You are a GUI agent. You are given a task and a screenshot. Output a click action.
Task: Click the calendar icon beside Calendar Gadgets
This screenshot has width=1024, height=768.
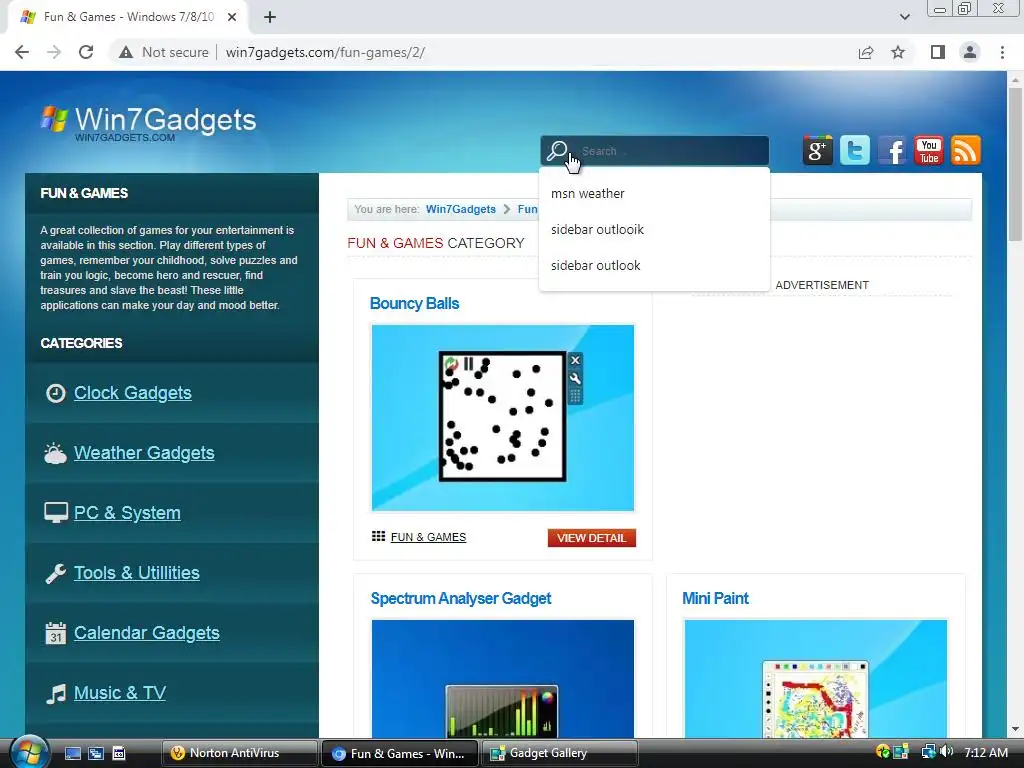56,633
